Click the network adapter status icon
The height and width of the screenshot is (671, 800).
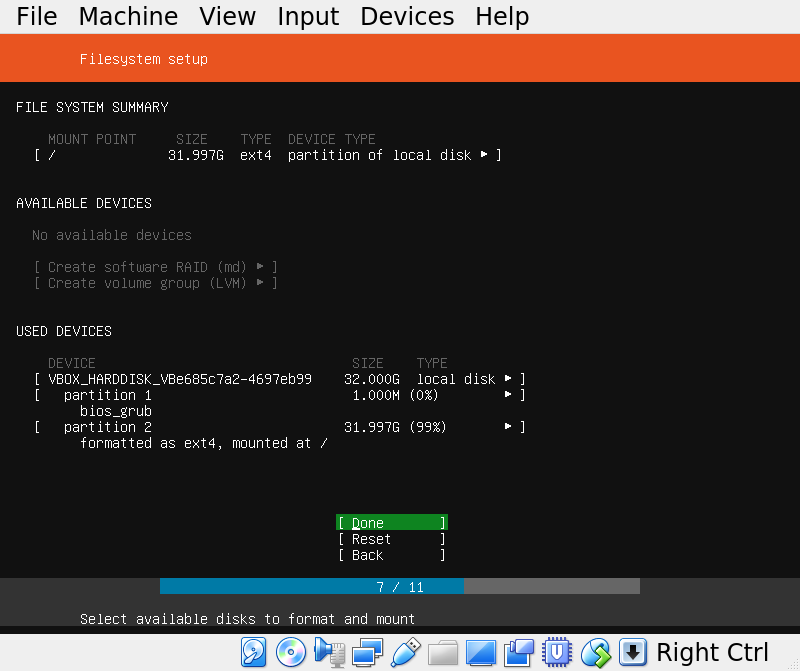tap(367, 652)
